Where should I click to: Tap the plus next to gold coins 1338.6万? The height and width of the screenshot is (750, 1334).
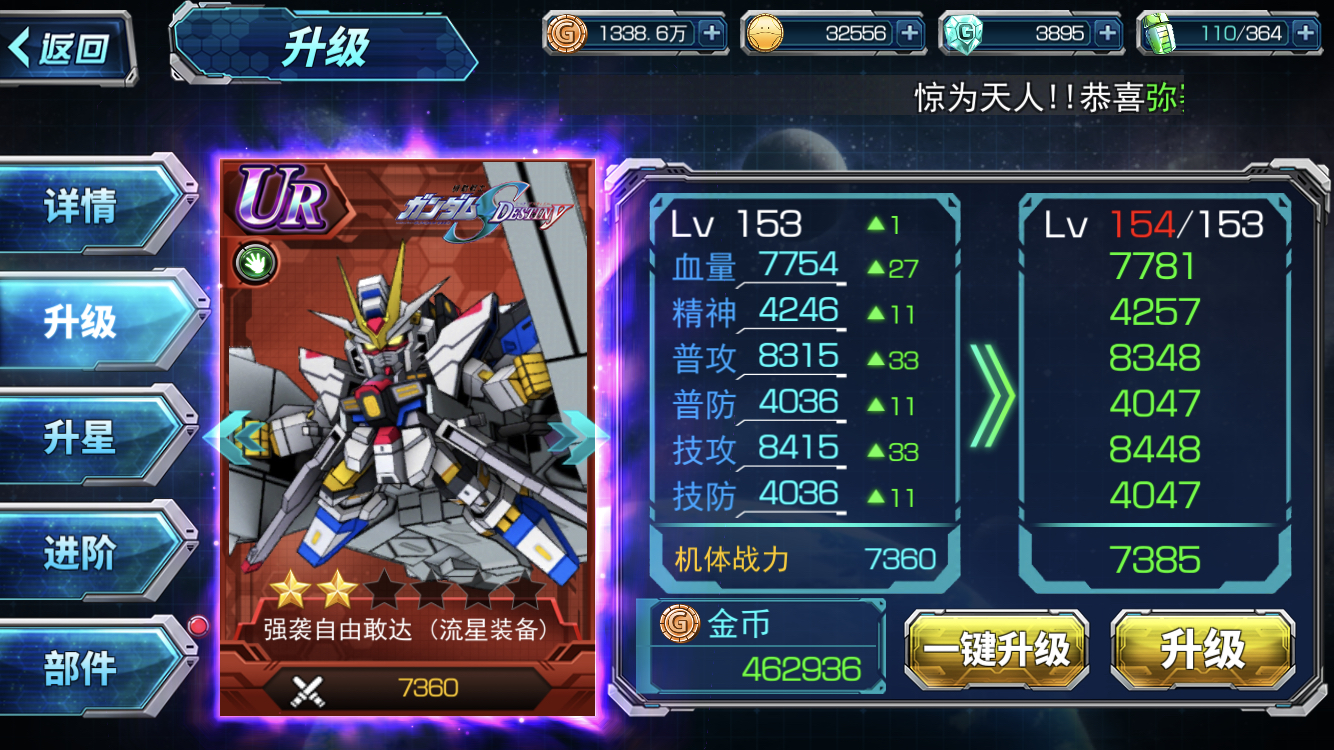(711, 33)
